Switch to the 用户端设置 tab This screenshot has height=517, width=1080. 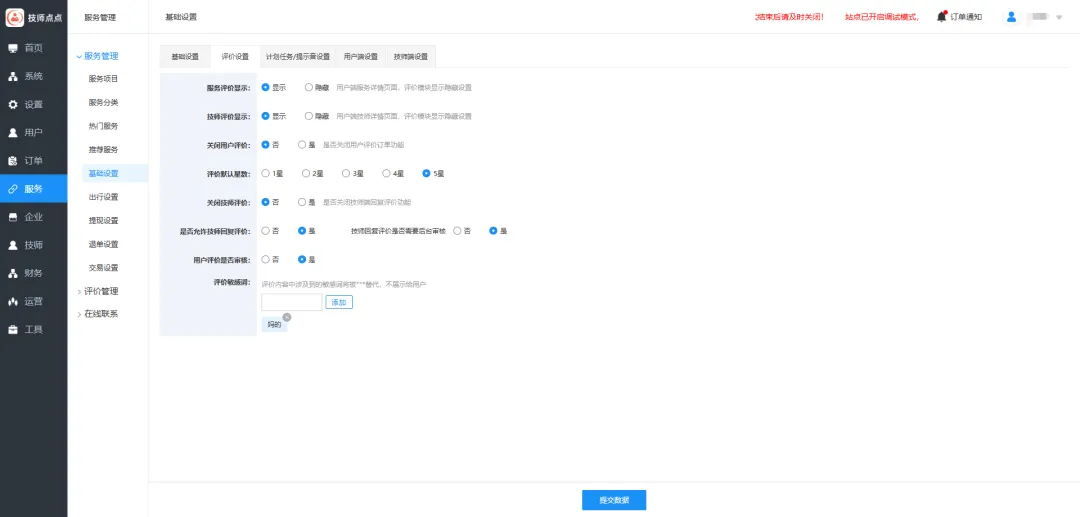tap(360, 56)
